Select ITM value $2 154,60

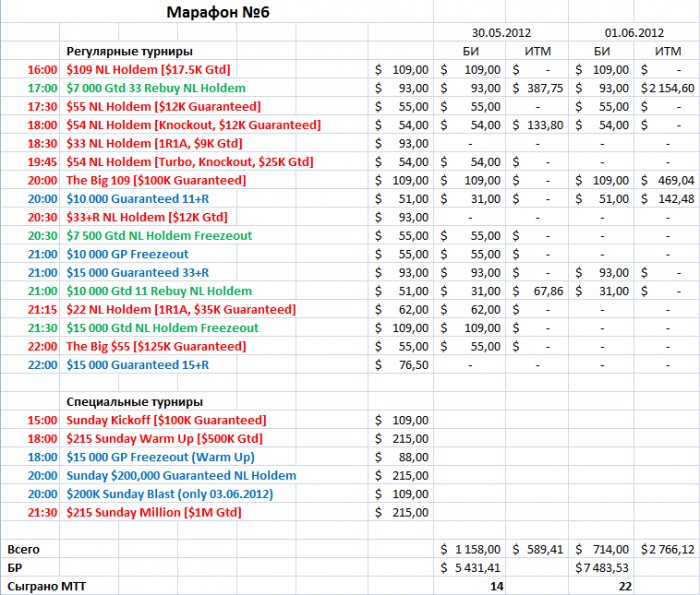coord(668,88)
